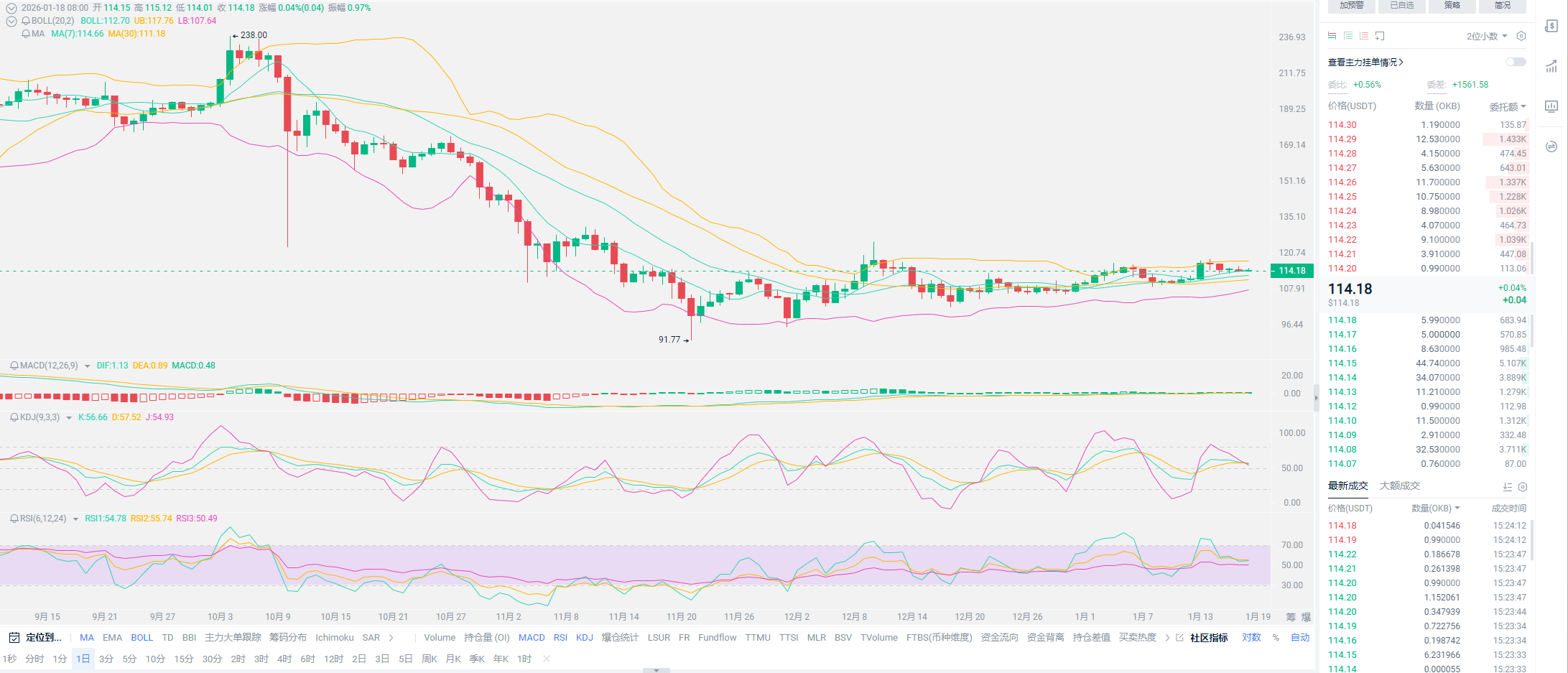1568x673 pixels.
Task: Click the 加预警 button
Action: (x=1351, y=6)
